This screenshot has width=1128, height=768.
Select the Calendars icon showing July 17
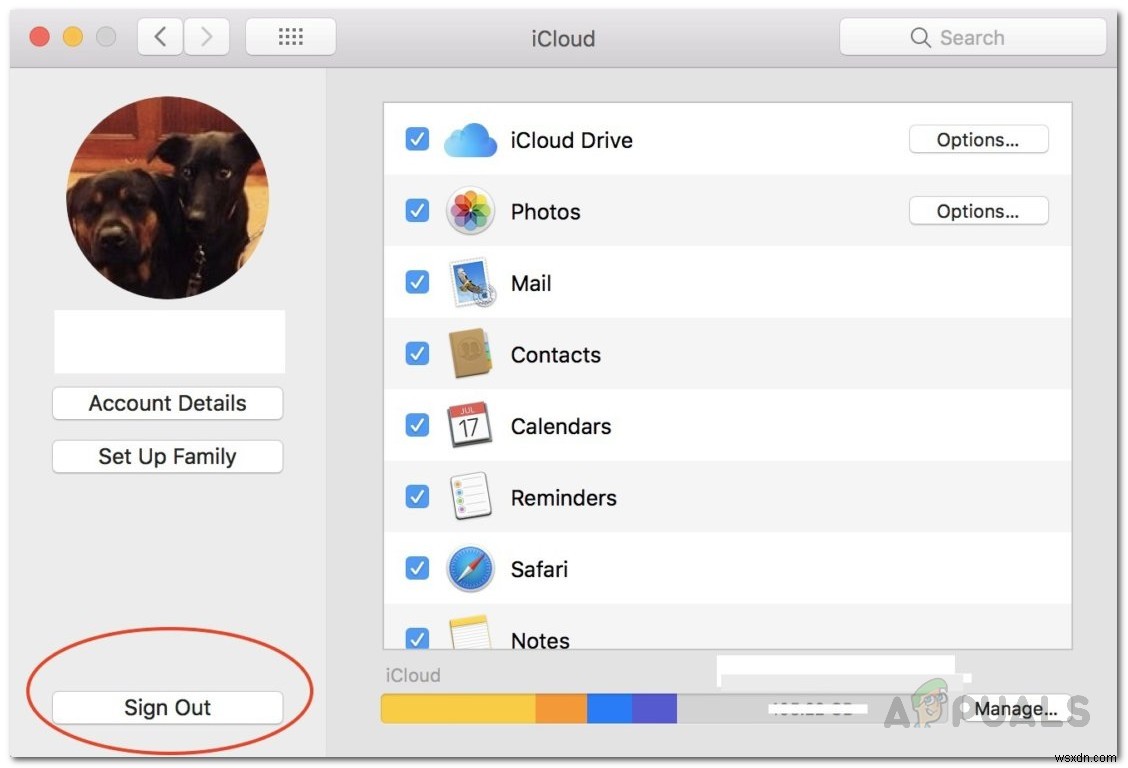coord(470,425)
